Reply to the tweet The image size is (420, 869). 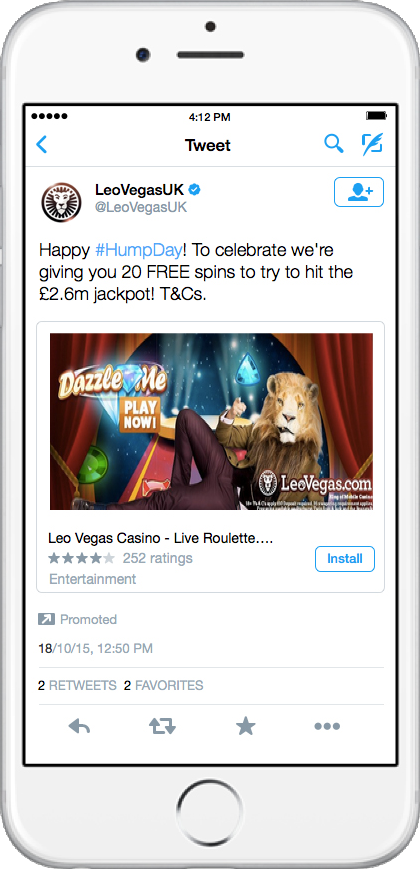79,725
